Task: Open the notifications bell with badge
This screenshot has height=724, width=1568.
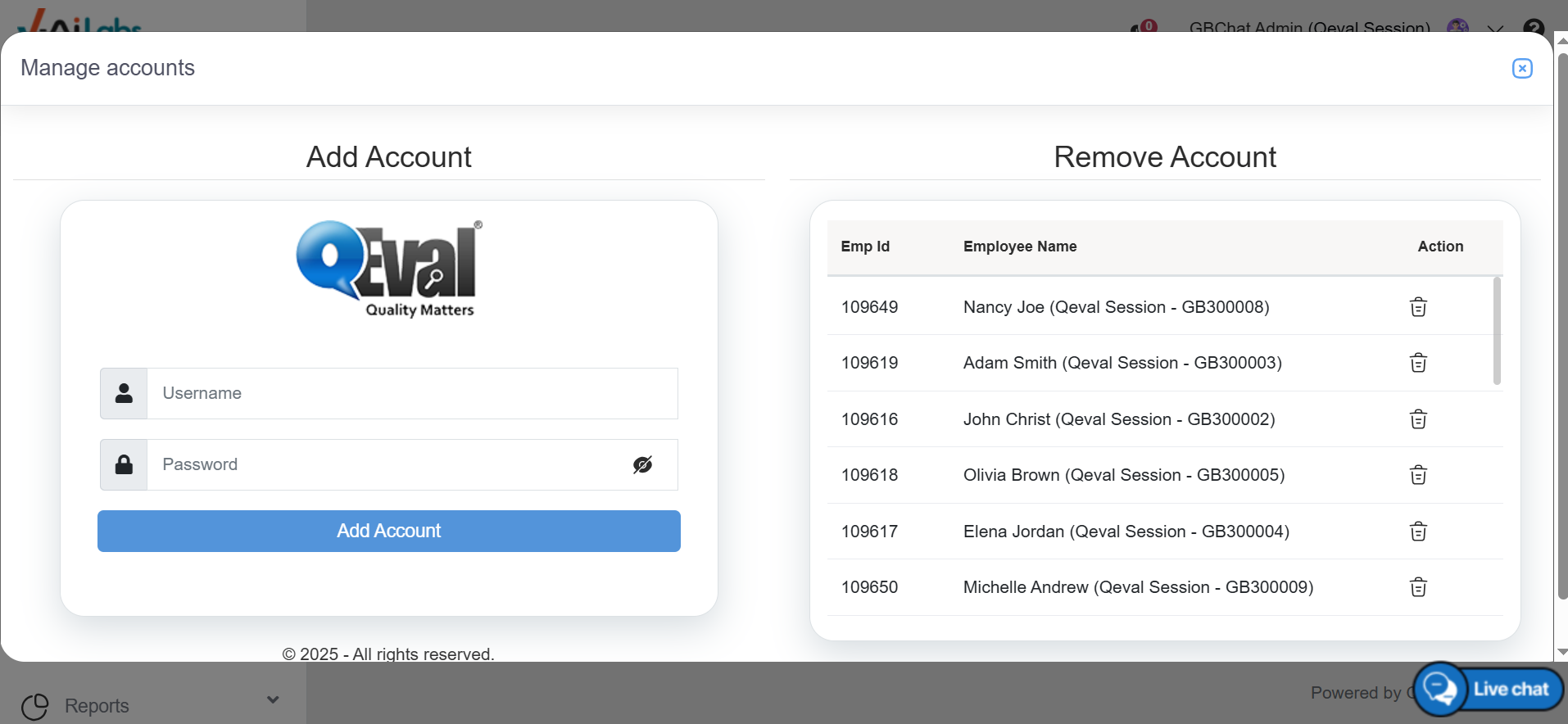Action: pos(1144,26)
